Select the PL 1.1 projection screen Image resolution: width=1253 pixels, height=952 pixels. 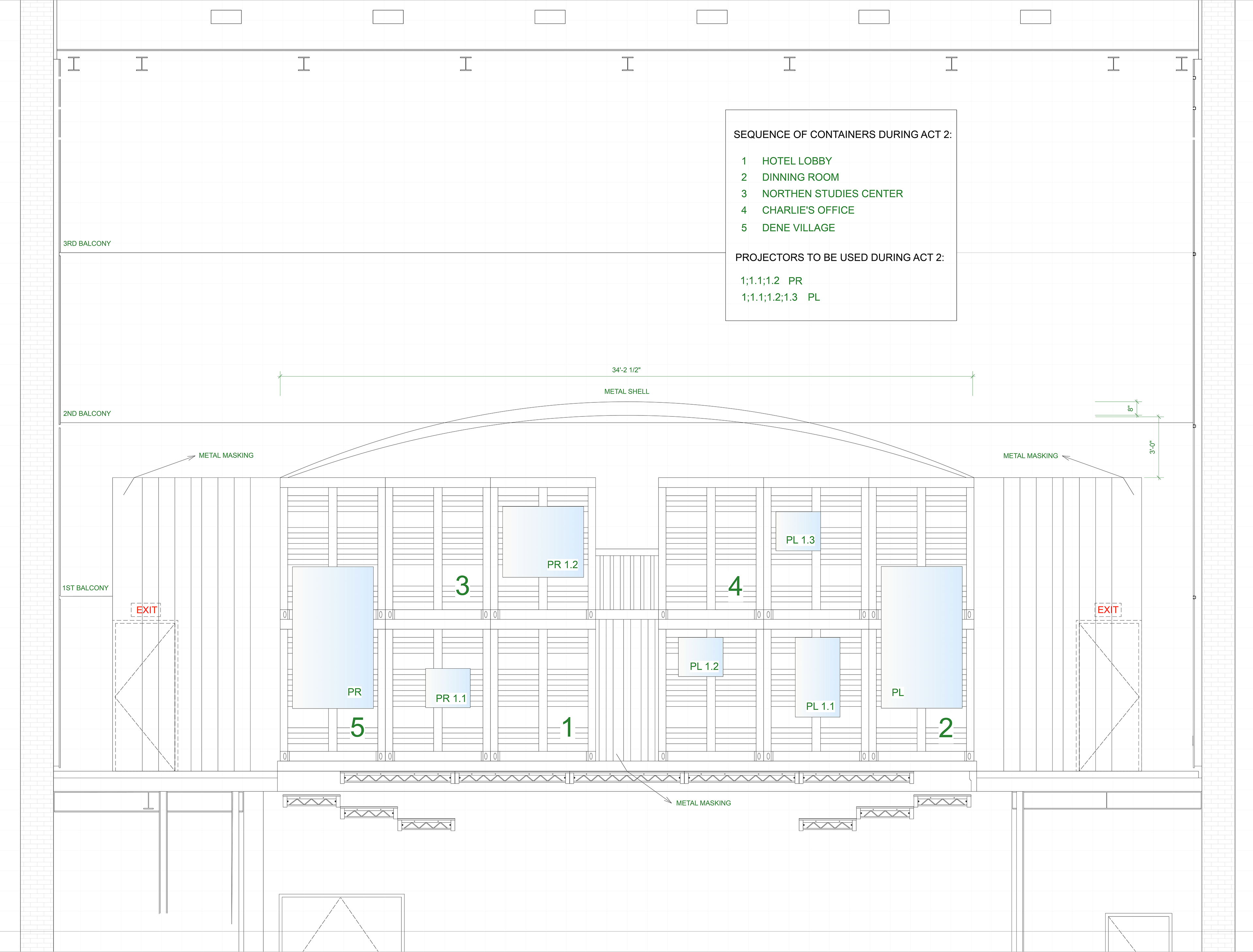pyautogui.click(x=817, y=677)
